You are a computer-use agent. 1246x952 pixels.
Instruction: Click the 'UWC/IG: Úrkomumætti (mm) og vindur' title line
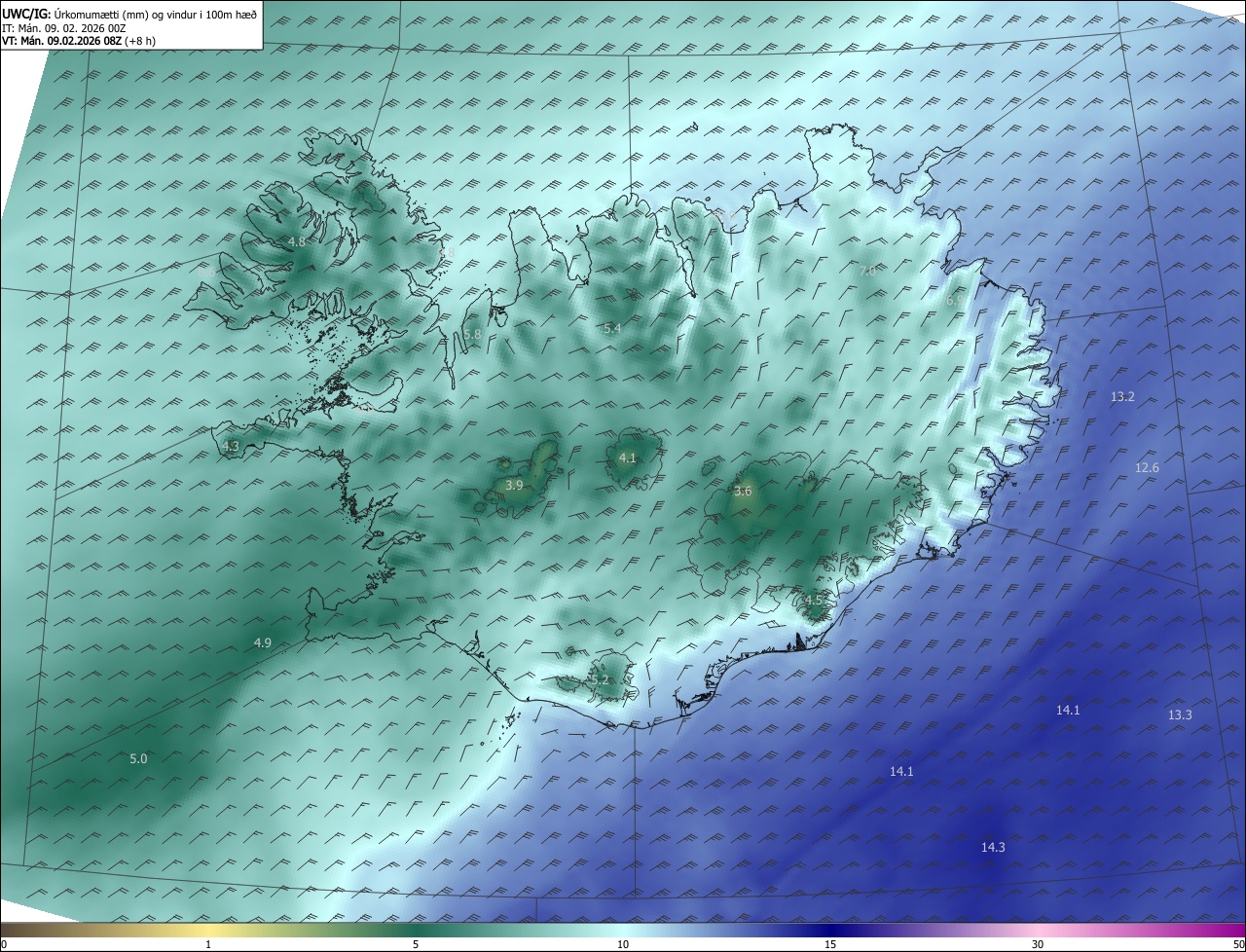[x=128, y=14]
